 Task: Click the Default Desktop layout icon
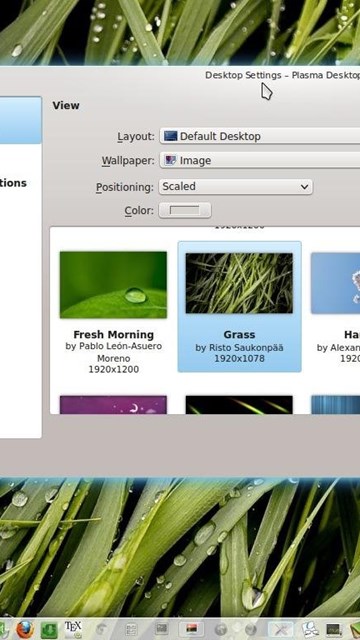click(170, 136)
